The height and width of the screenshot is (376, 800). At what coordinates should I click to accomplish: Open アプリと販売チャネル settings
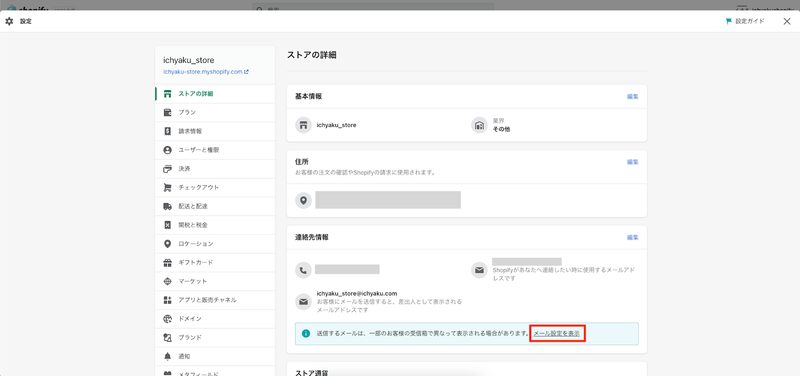click(215, 300)
